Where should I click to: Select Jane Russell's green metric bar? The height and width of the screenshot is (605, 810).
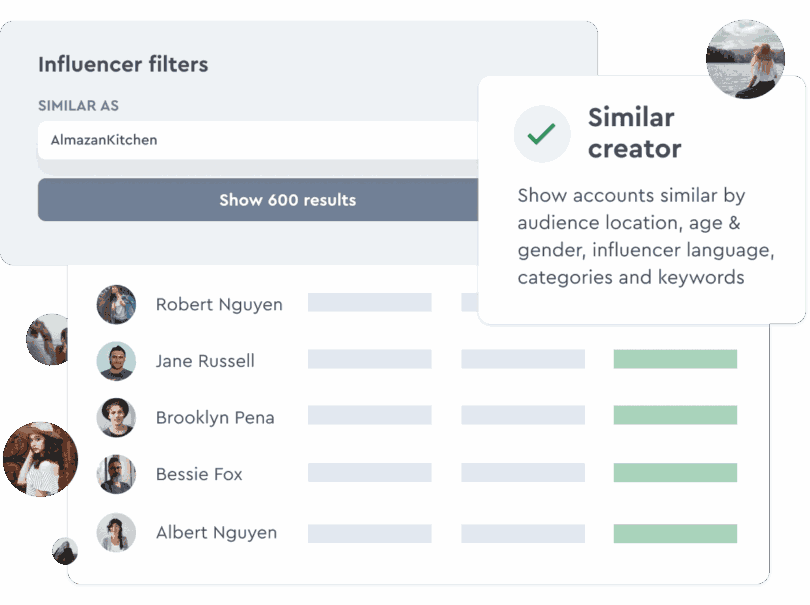(674, 358)
